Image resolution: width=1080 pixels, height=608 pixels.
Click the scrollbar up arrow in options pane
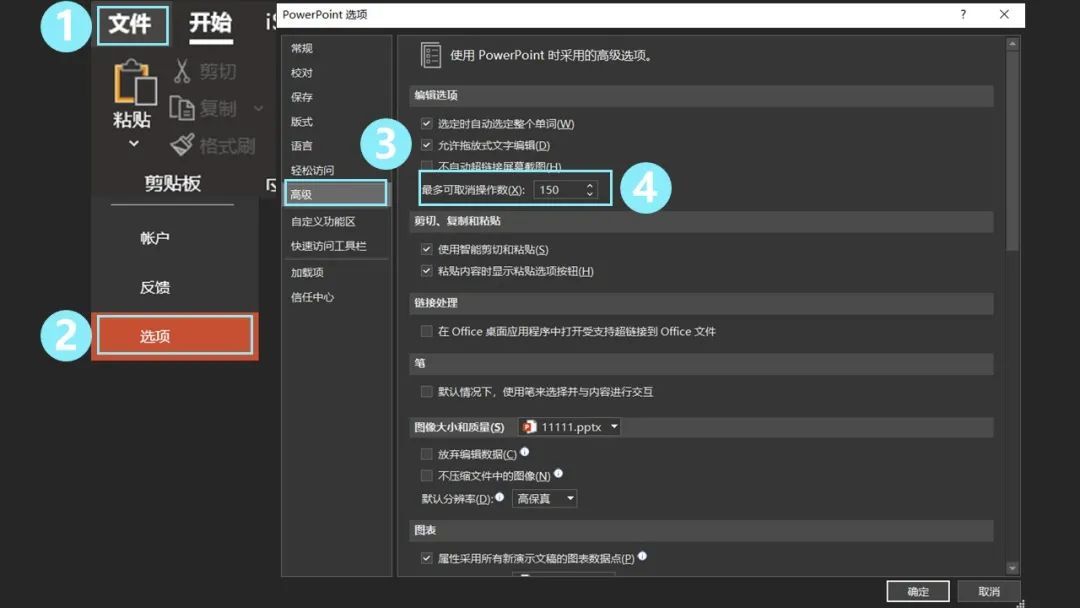[1012, 43]
